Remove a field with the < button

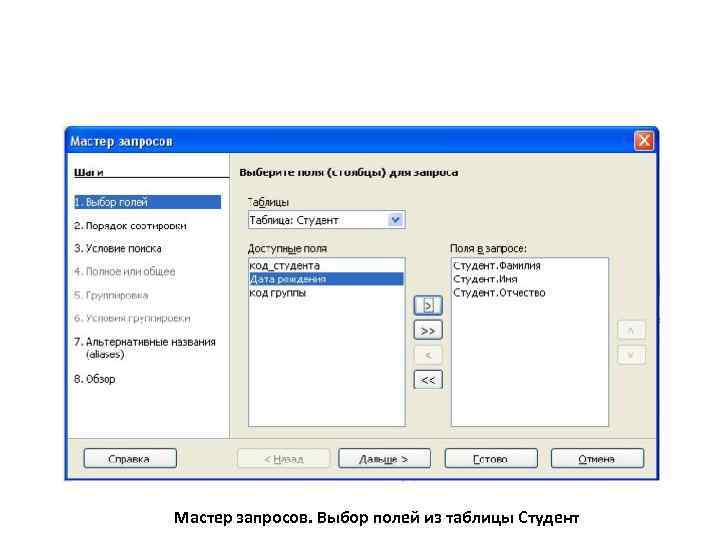[x=428, y=355]
